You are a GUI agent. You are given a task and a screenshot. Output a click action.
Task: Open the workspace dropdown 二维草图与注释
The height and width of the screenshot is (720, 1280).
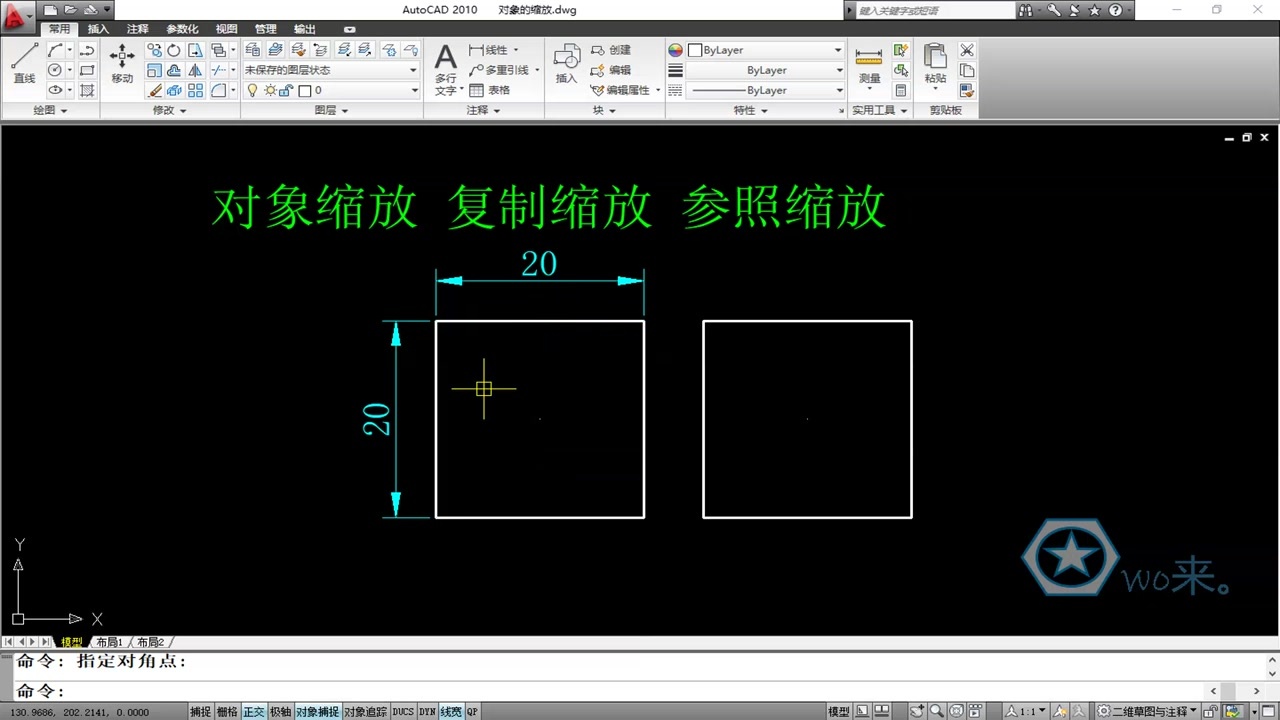click(1147, 711)
